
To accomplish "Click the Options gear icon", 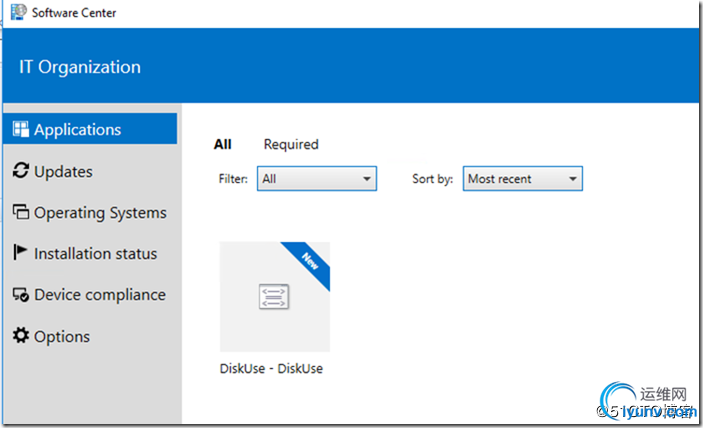I will click(20, 336).
